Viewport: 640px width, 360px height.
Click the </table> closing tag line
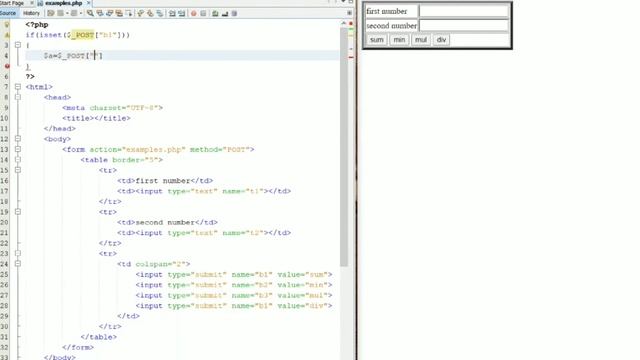click(99, 337)
